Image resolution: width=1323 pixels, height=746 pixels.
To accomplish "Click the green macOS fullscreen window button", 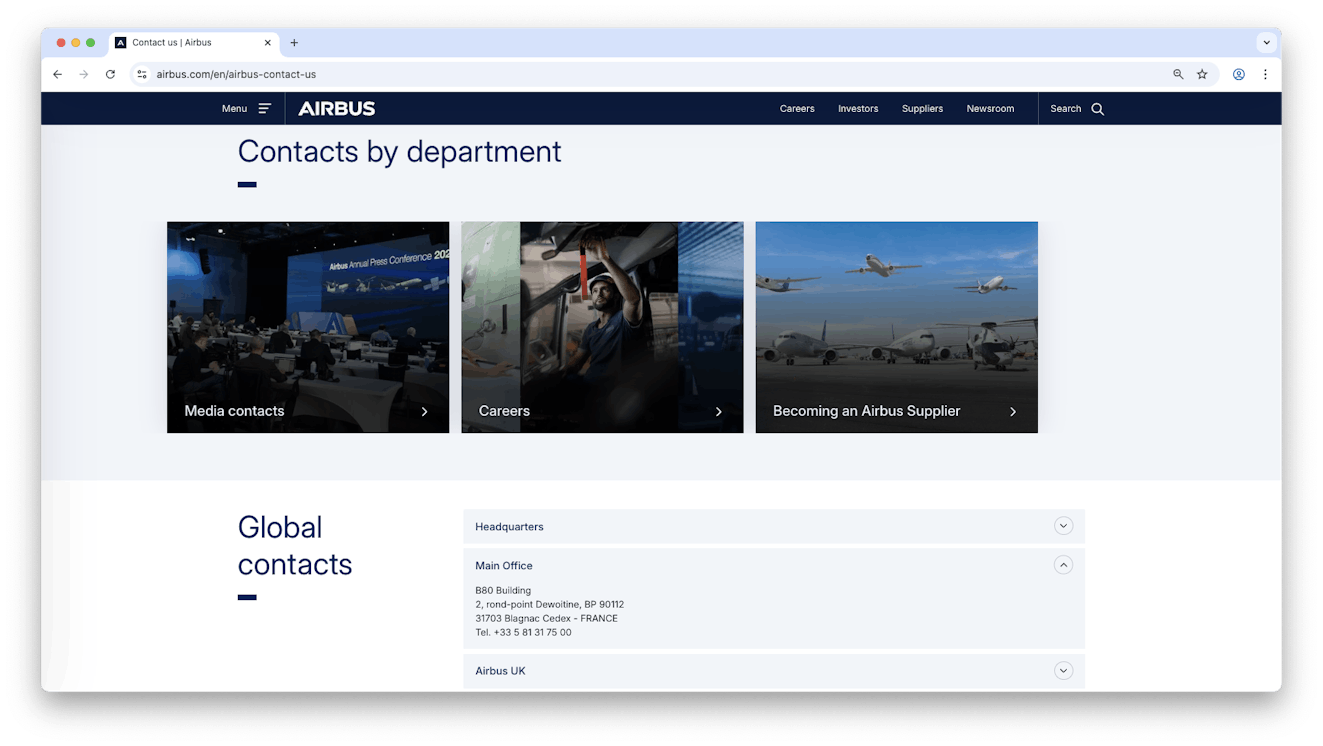I will 90,43.
